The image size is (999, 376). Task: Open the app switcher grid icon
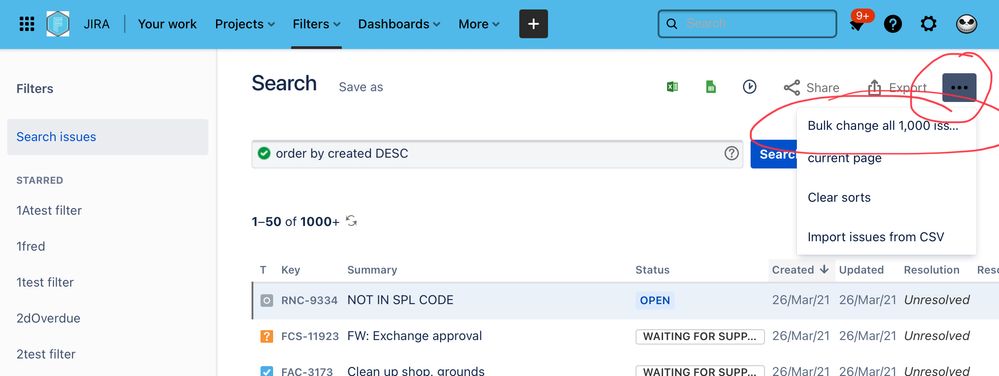tap(27, 24)
